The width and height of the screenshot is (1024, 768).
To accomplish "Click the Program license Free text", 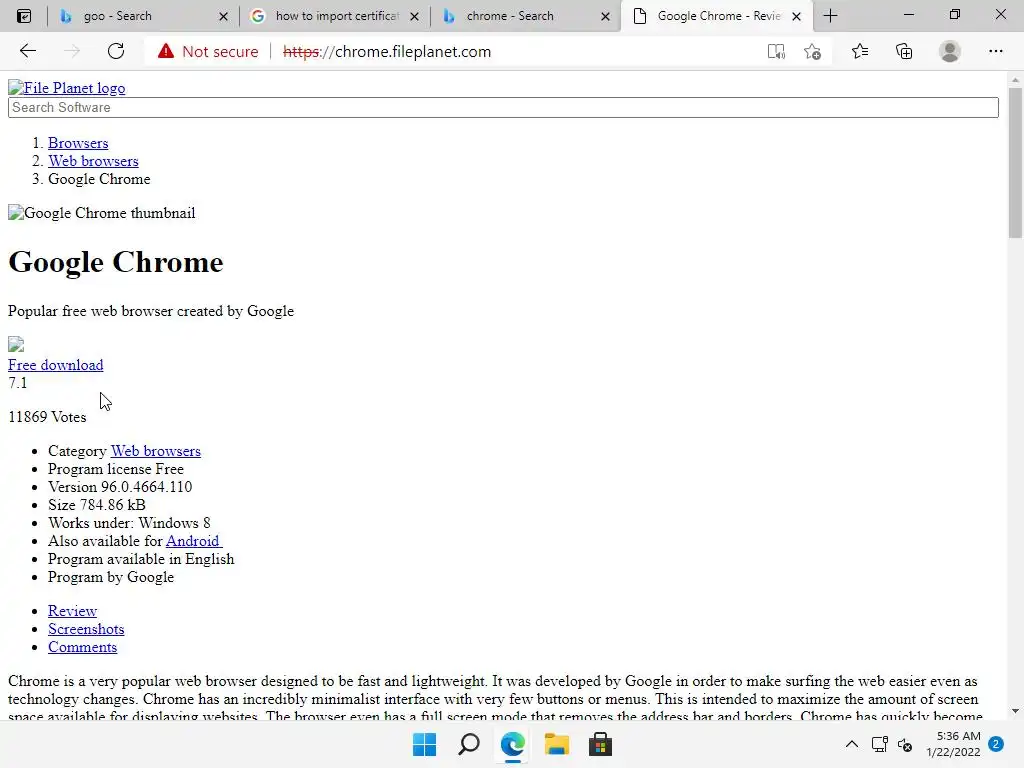I will (116, 470).
